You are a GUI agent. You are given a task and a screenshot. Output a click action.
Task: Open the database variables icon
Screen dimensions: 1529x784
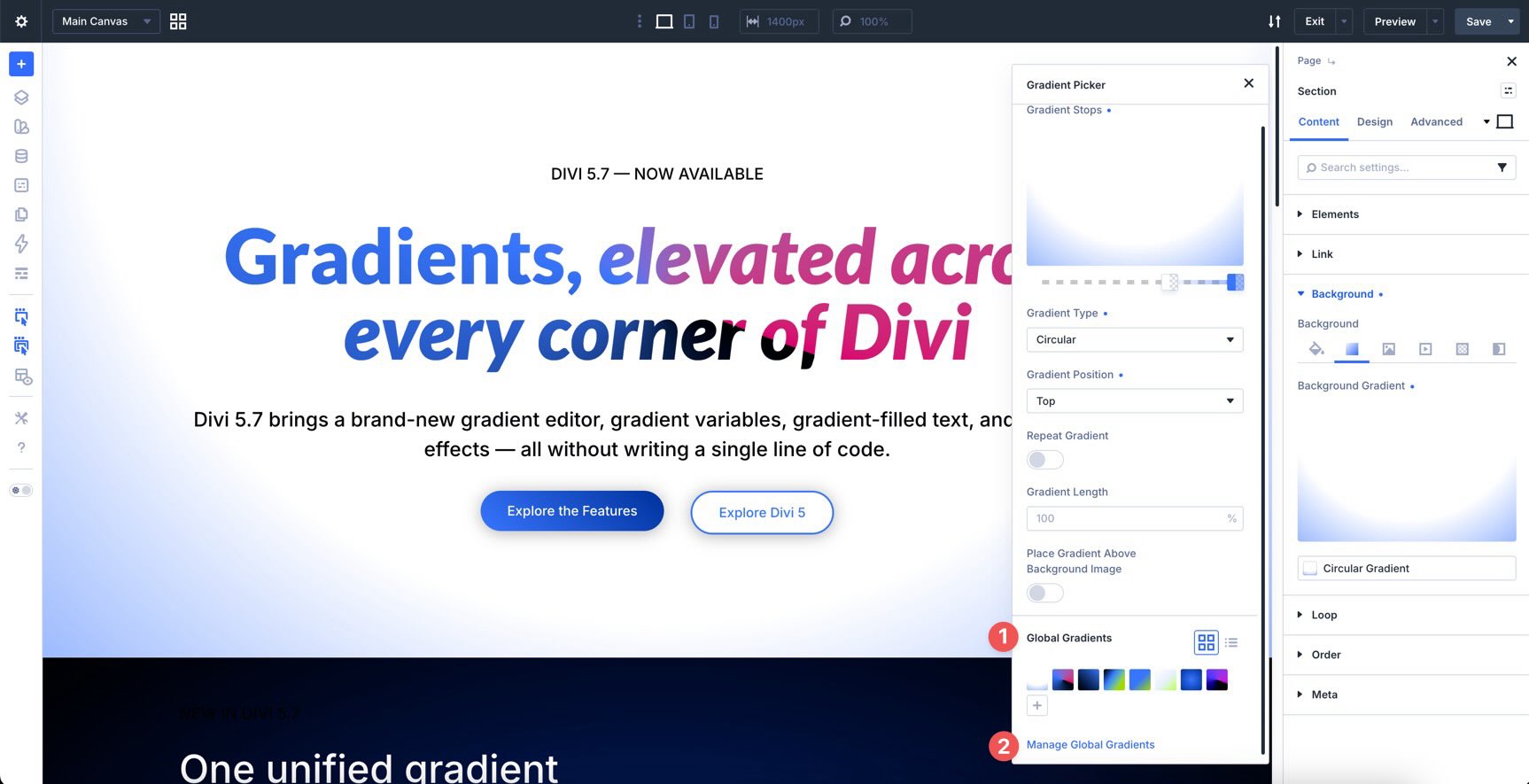pyautogui.click(x=21, y=156)
